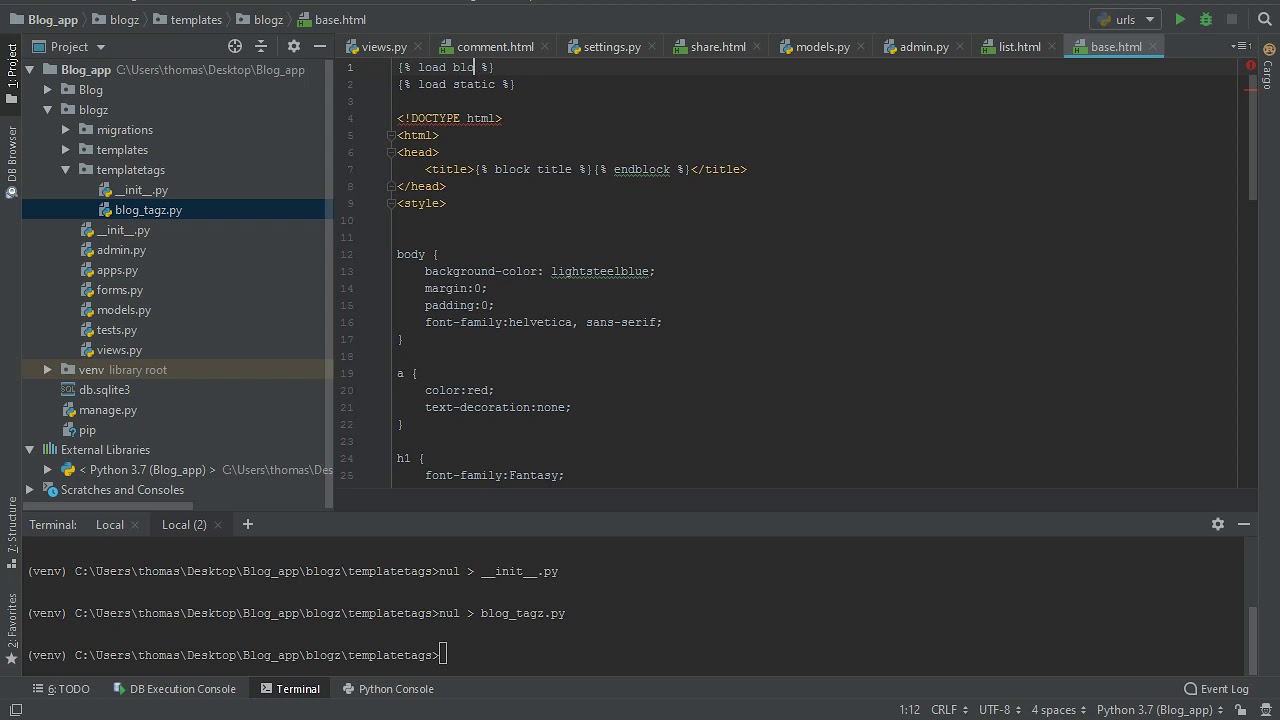Switch to the views.py editor tab

tap(384, 47)
